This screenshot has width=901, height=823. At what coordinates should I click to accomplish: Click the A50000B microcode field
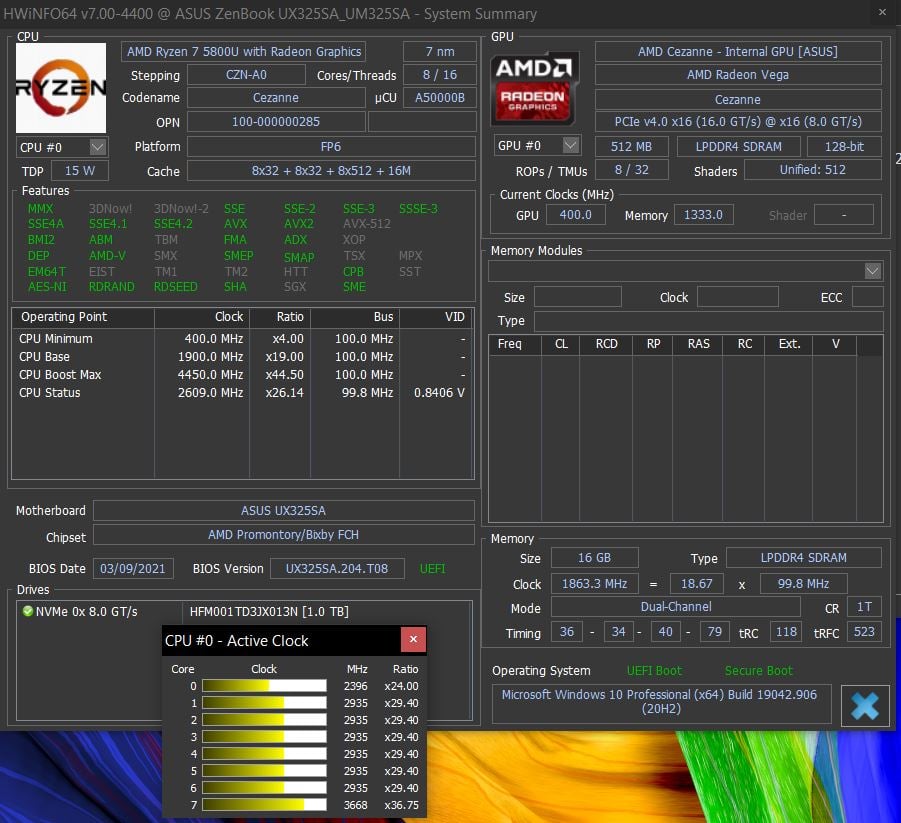(x=440, y=98)
